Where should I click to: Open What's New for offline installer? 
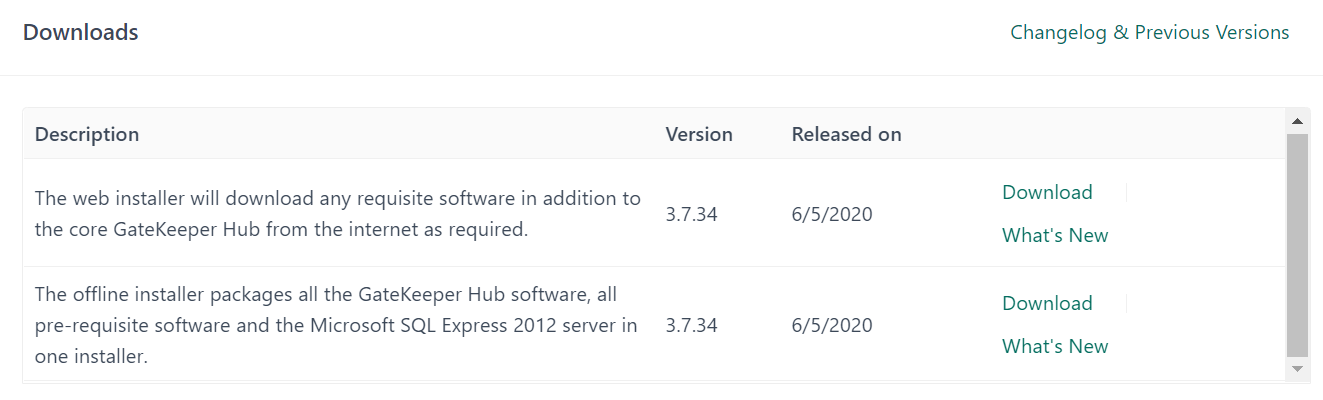pos(1055,347)
